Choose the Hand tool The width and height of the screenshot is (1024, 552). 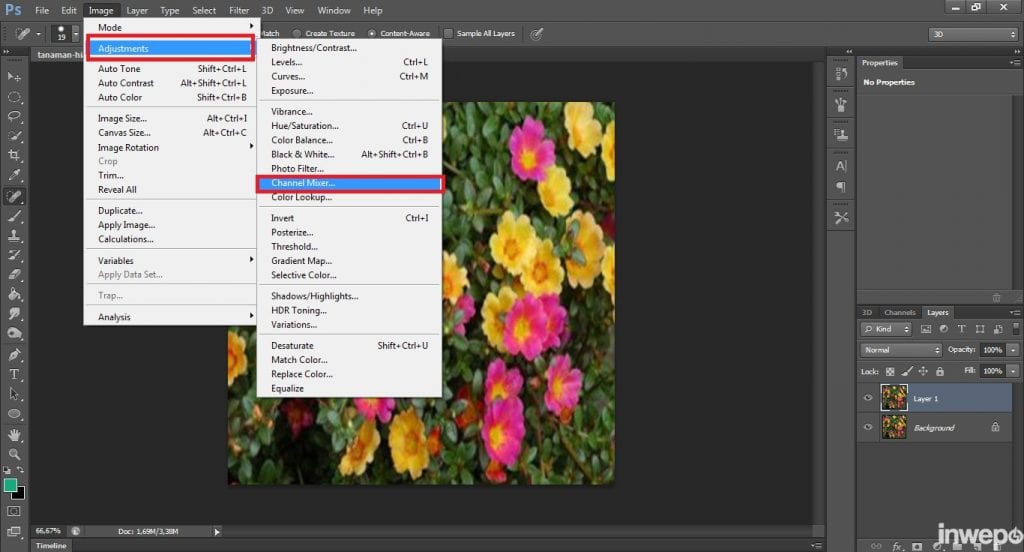(14, 435)
